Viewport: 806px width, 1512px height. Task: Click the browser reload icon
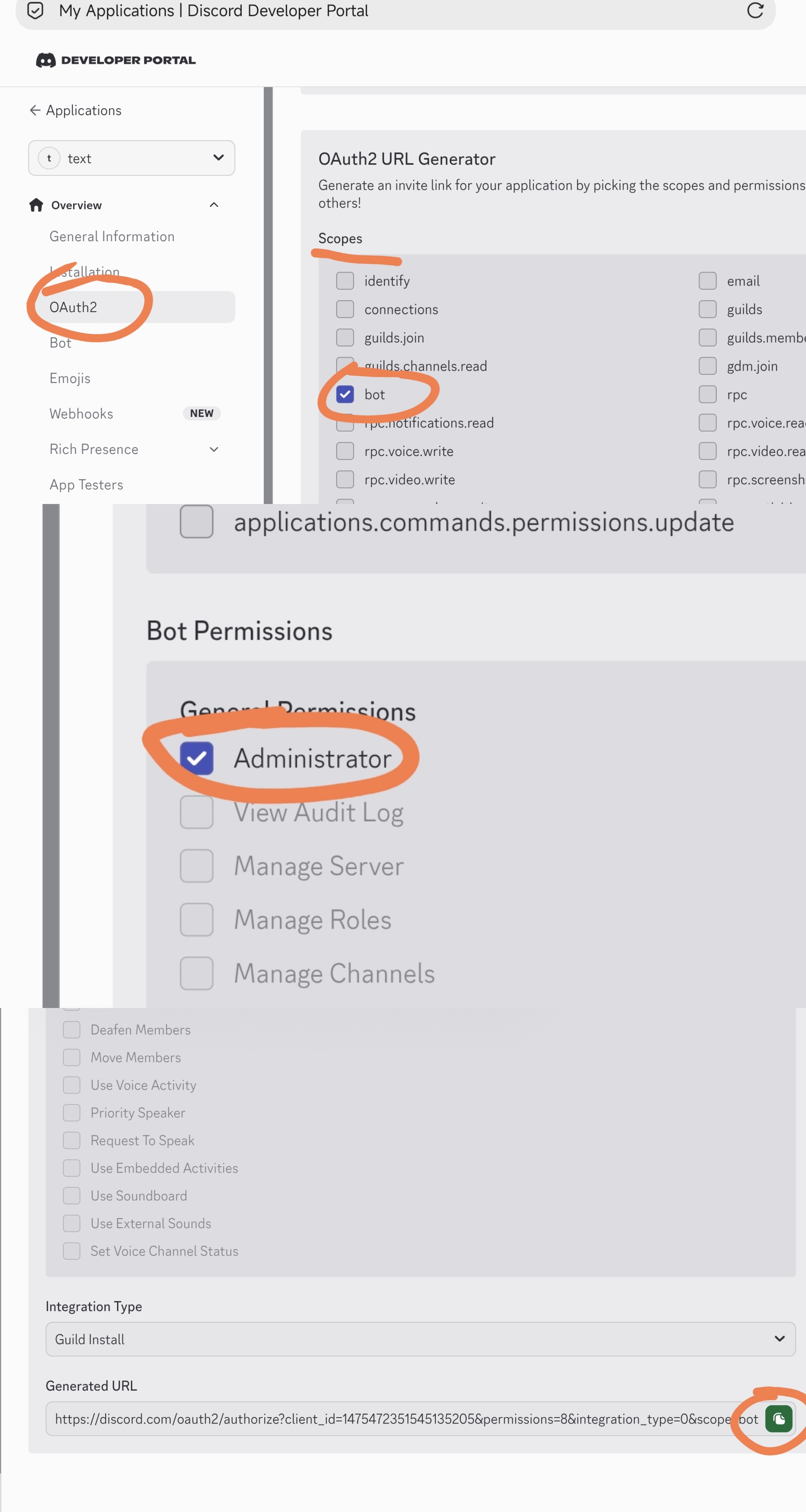coord(755,10)
